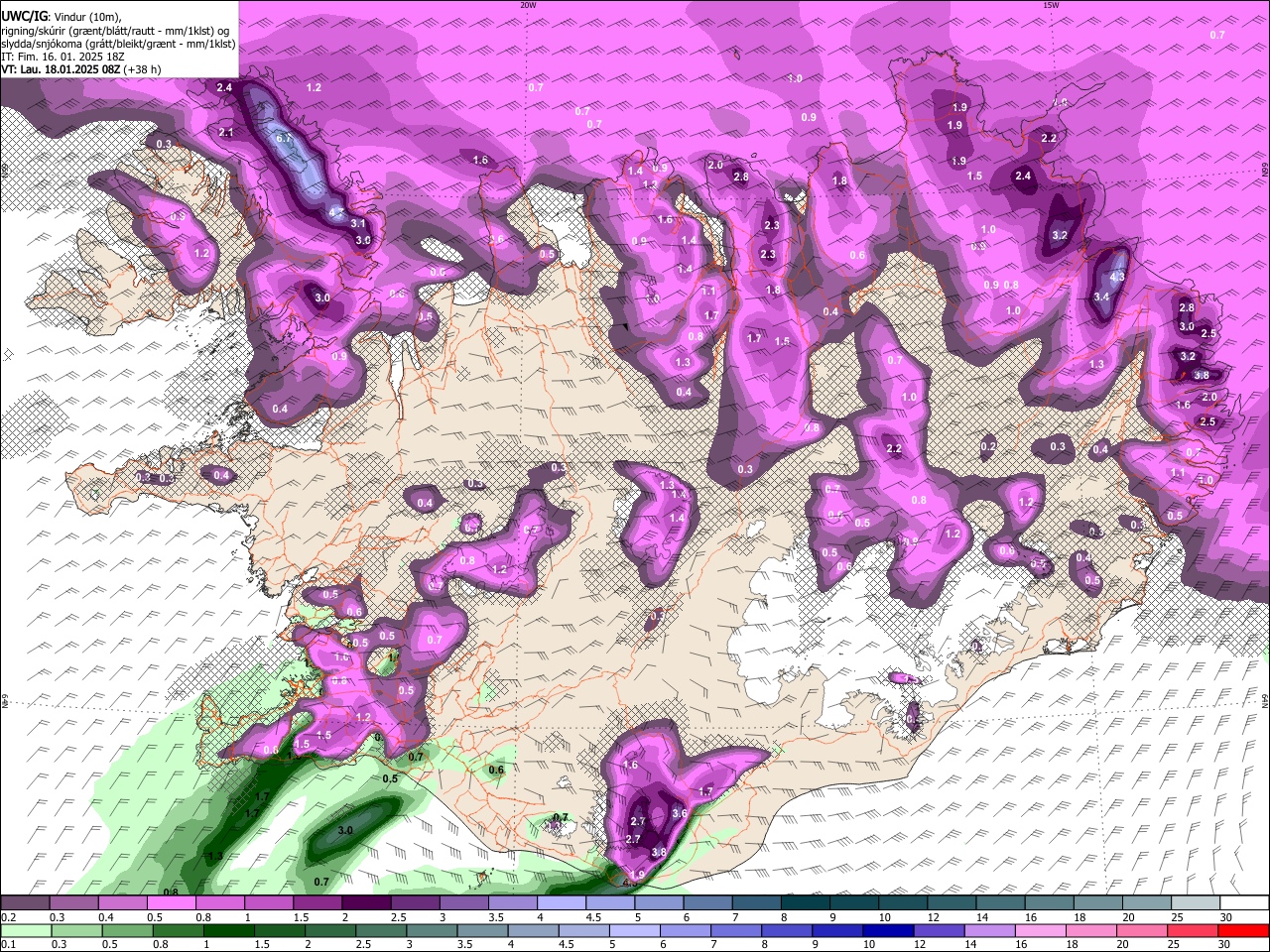This screenshot has width=1270, height=952.
Task: Click the 25 label in the rain legend row
Action: [1175, 945]
